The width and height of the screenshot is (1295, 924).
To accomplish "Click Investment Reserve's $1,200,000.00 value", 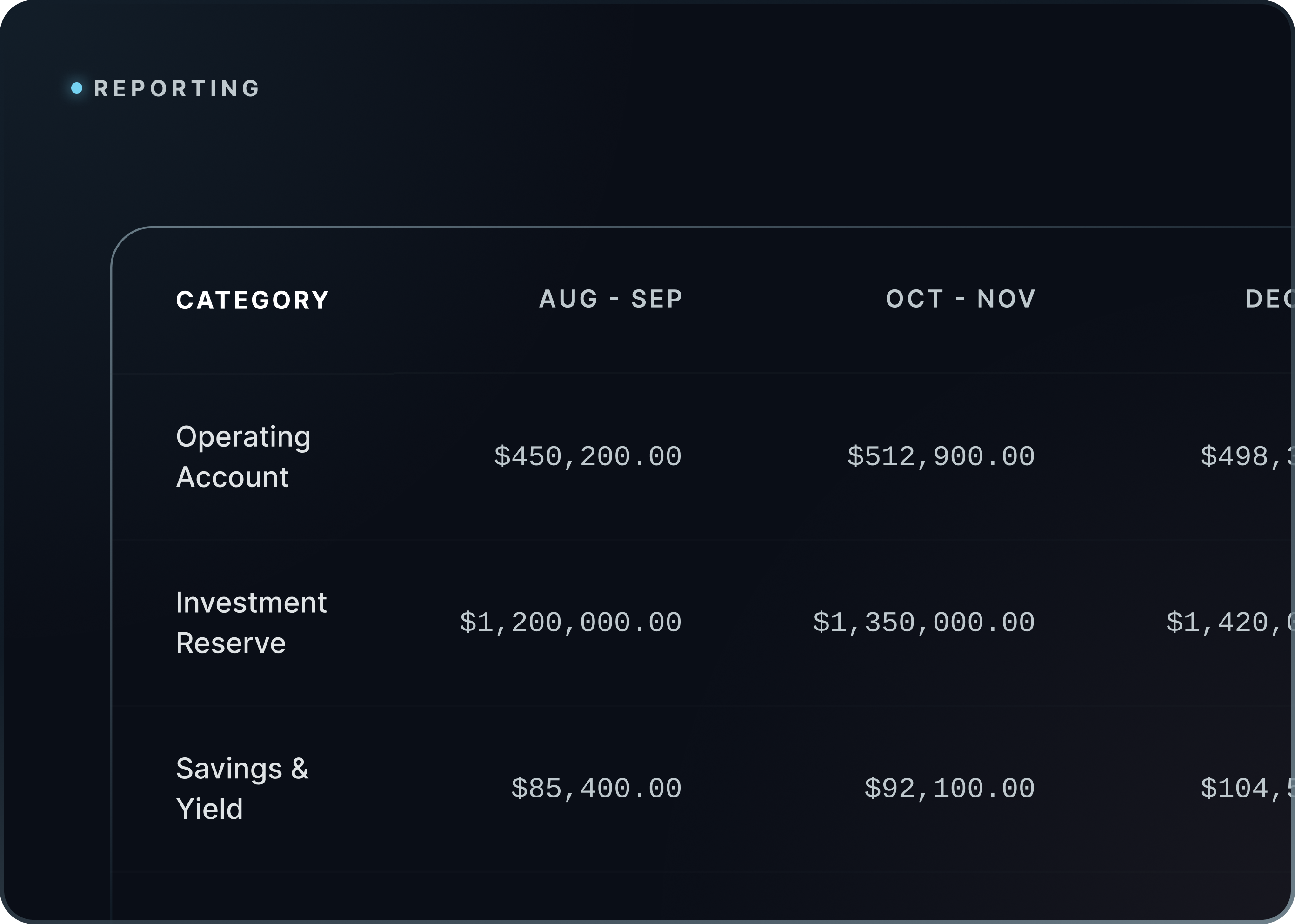I will (570, 623).
